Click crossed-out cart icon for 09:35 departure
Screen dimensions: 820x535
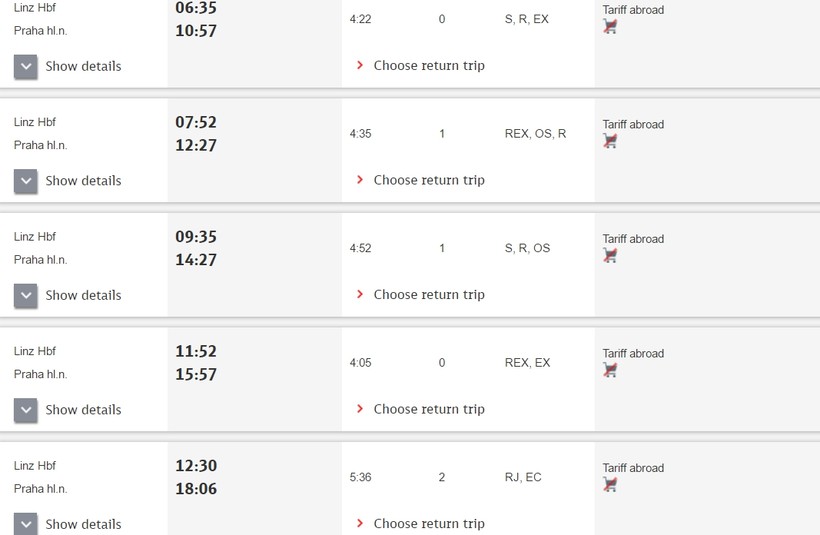(x=610, y=255)
